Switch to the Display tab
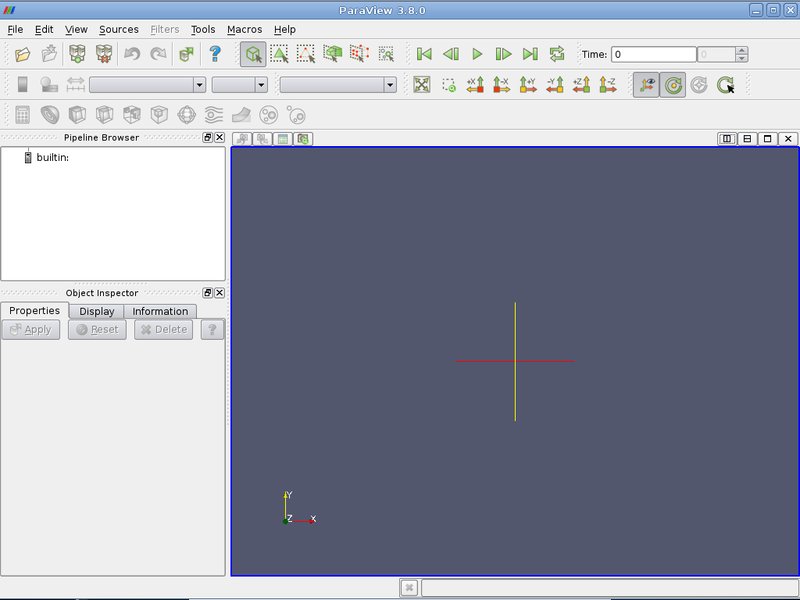The image size is (800, 600). (96, 311)
